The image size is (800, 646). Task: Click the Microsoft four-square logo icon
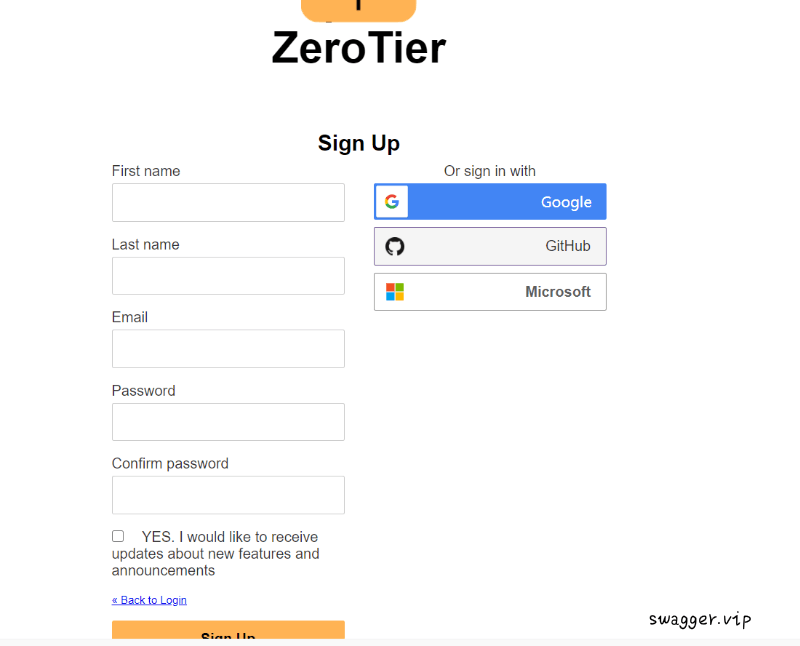[x=395, y=291]
